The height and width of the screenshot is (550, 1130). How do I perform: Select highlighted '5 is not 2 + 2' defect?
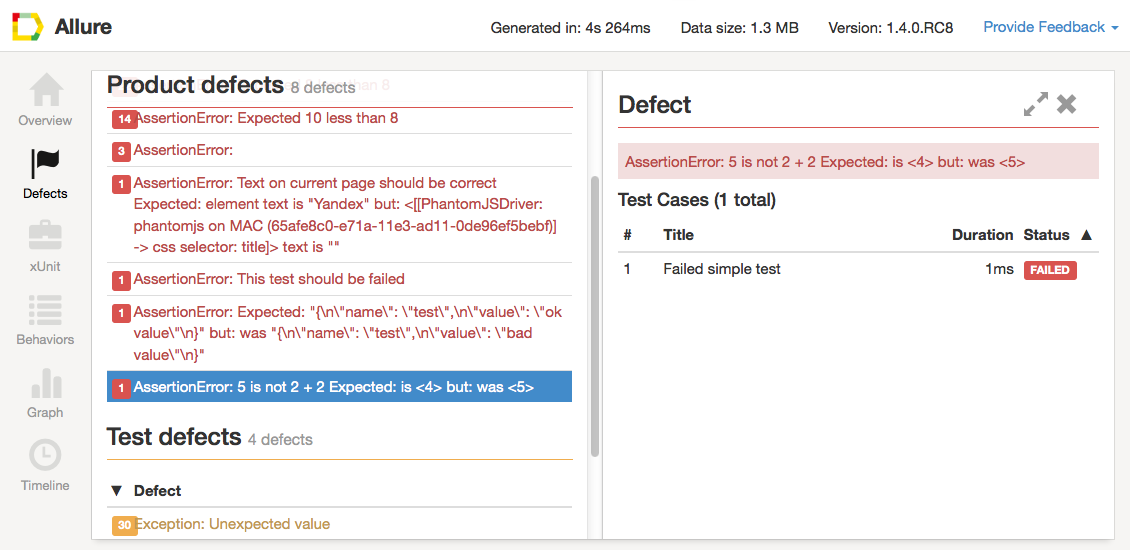click(339, 387)
